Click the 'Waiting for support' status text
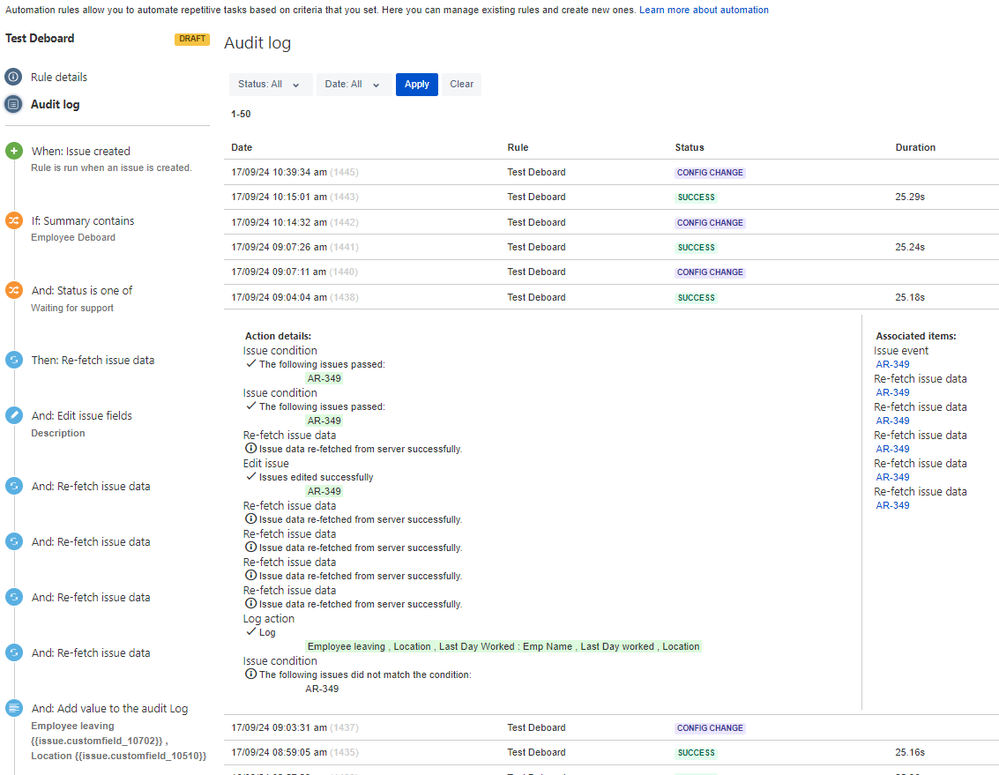This screenshot has height=775, width=999. [72, 308]
